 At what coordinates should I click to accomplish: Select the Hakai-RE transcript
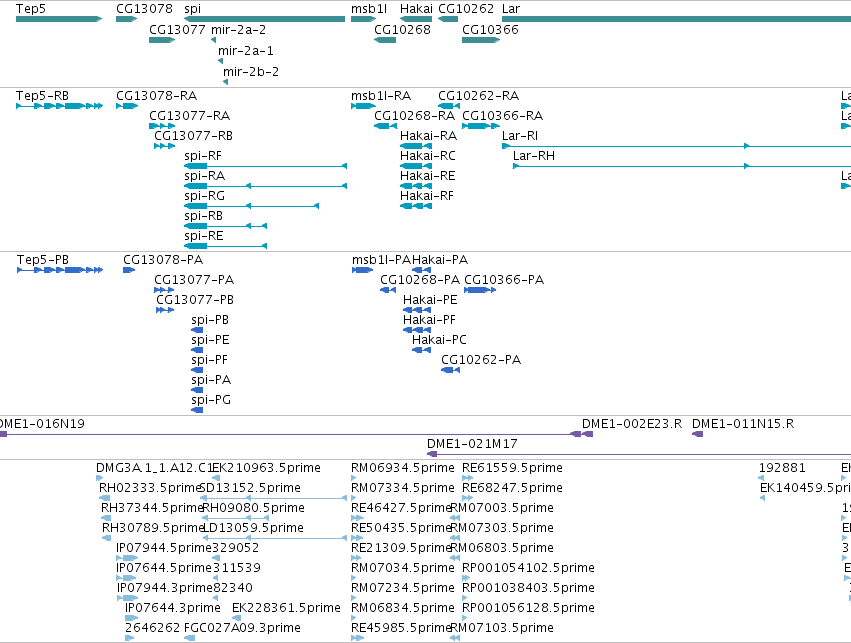[x=416, y=186]
